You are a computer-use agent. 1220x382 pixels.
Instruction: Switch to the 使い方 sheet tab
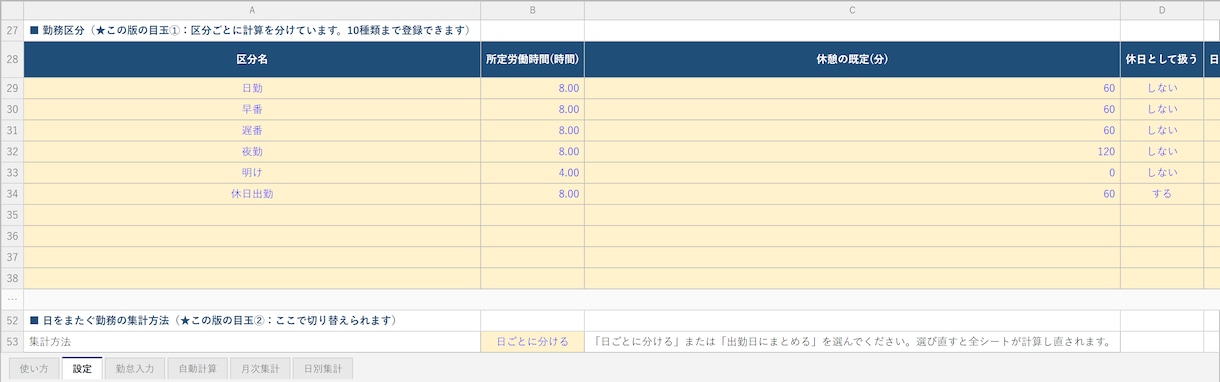[34, 368]
